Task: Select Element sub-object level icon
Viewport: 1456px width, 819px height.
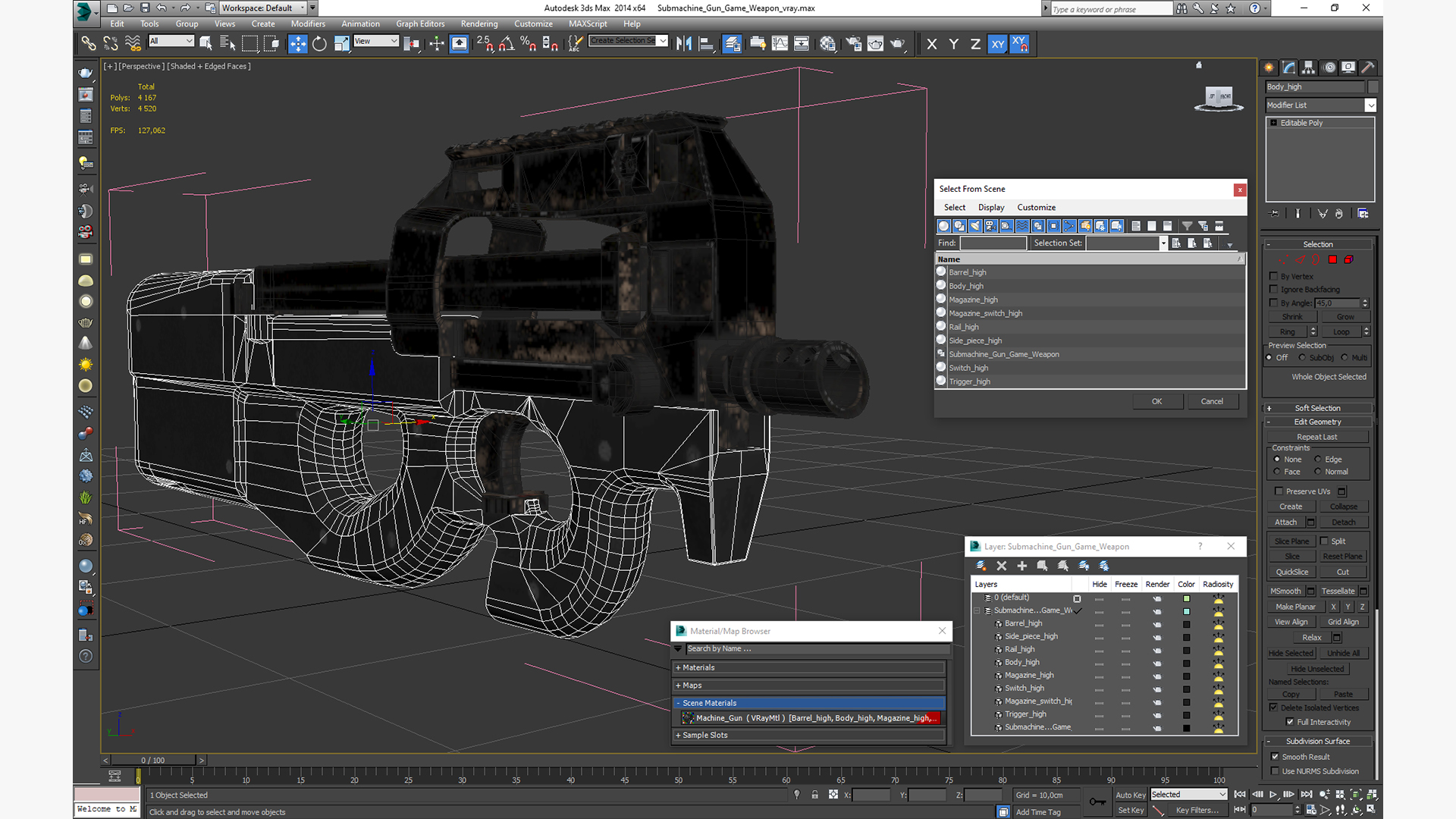Action: tap(1349, 260)
